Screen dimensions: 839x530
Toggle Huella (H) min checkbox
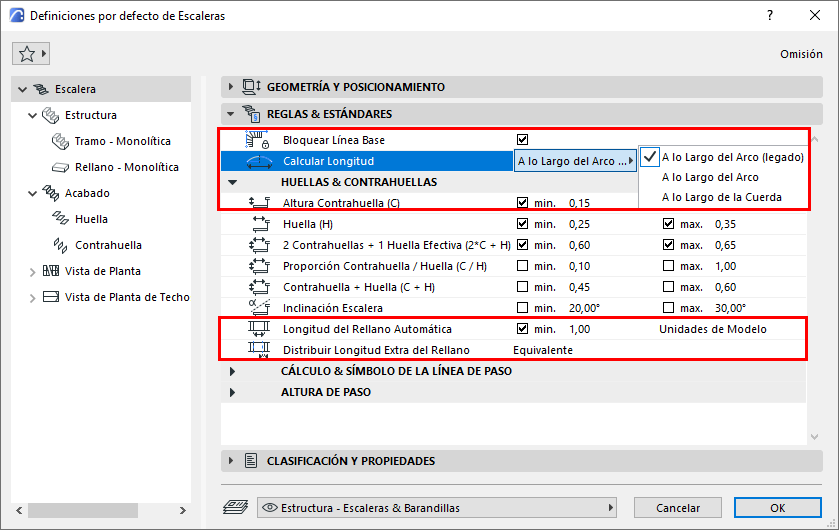522,224
